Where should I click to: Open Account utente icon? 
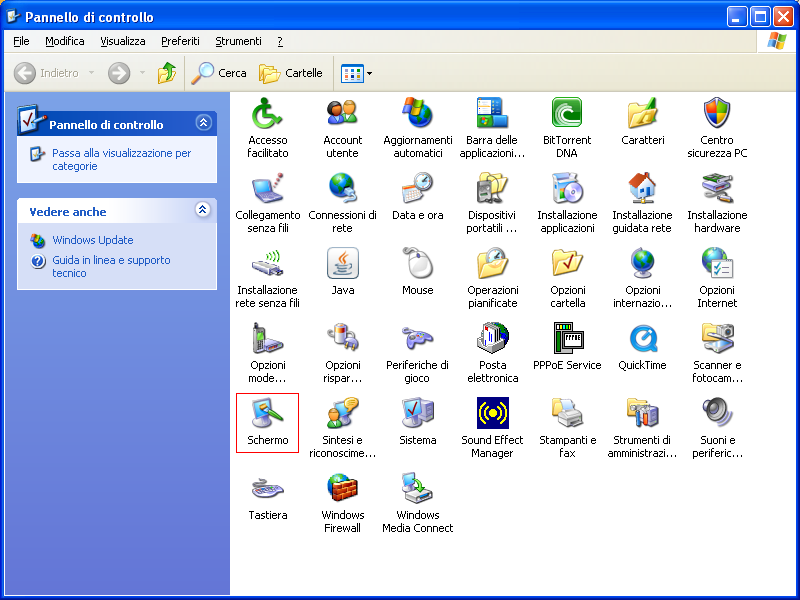click(343, 114)
